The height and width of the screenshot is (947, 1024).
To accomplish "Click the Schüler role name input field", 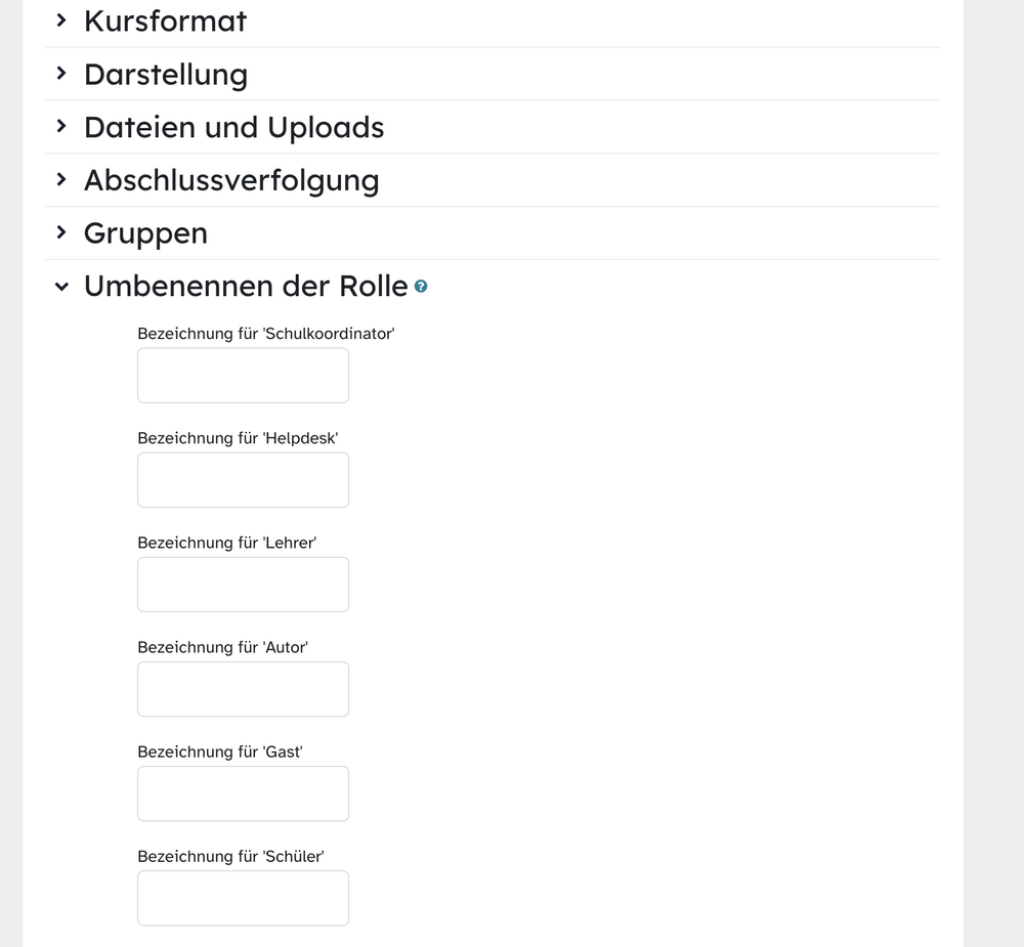I will 242,897.
